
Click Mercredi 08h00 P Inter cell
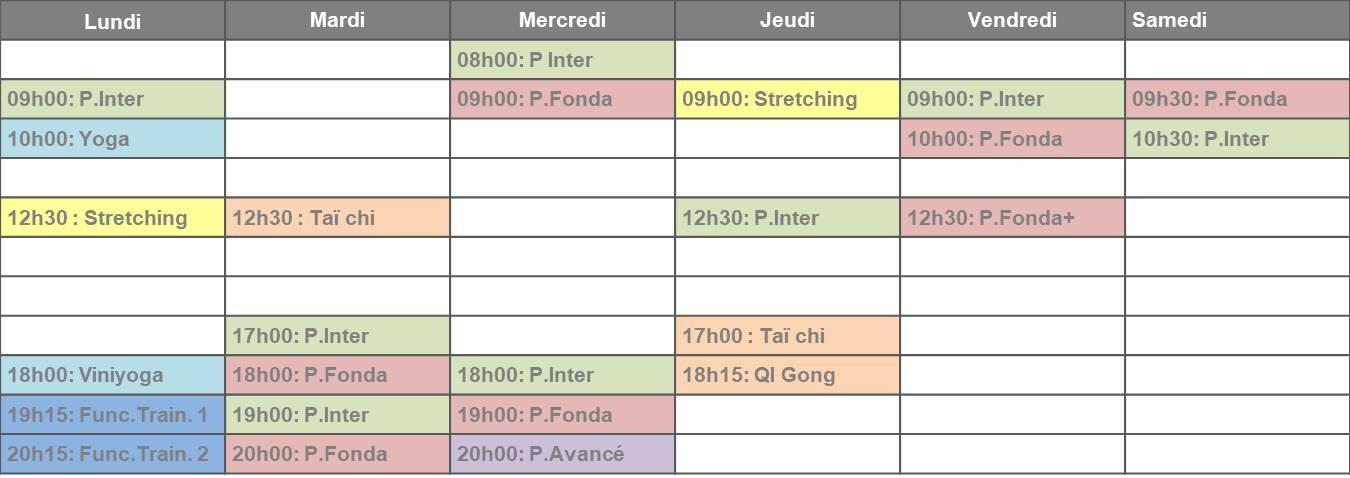click(x=563, y=60)
